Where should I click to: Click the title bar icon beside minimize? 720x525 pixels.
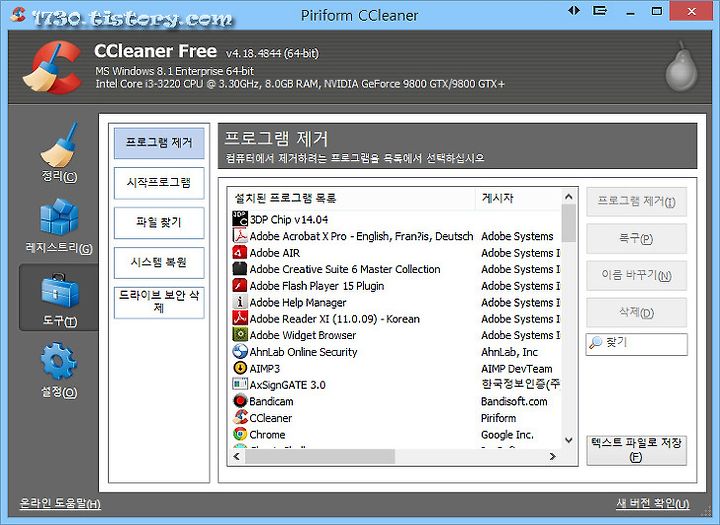600,10
